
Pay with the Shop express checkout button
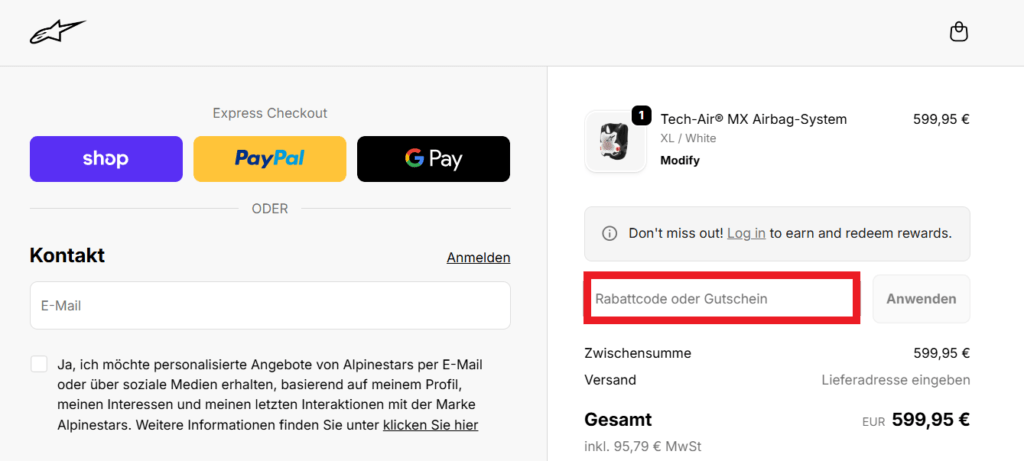pyautogui.click(x=106, y=159)
